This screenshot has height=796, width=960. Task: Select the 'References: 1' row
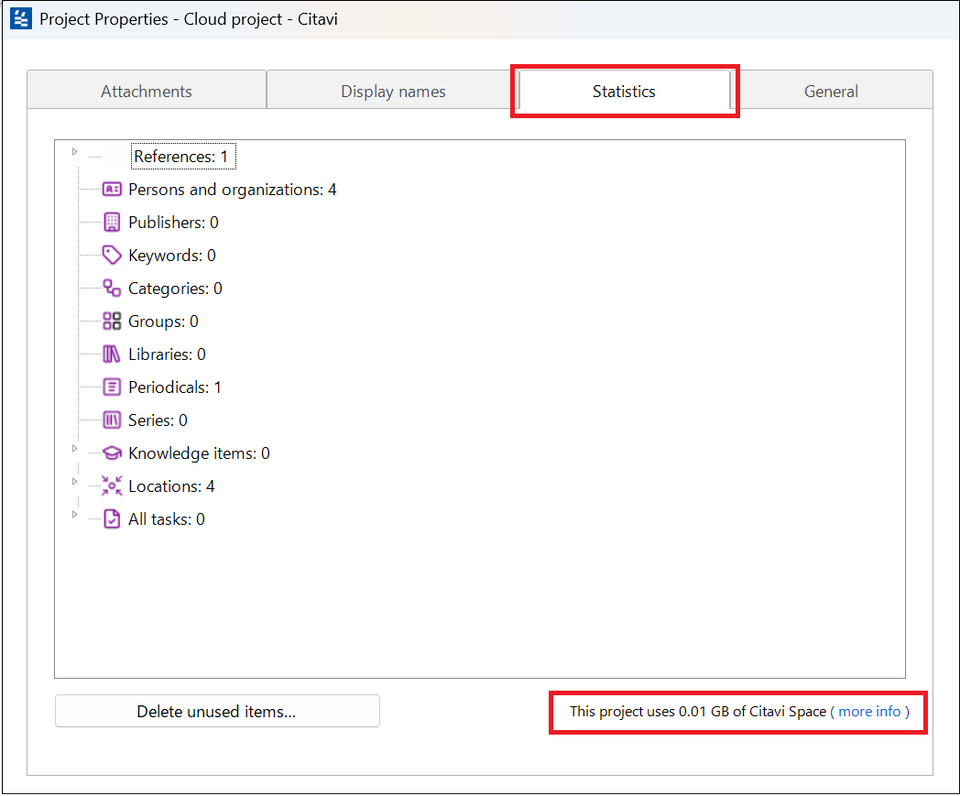pos(182,157)
